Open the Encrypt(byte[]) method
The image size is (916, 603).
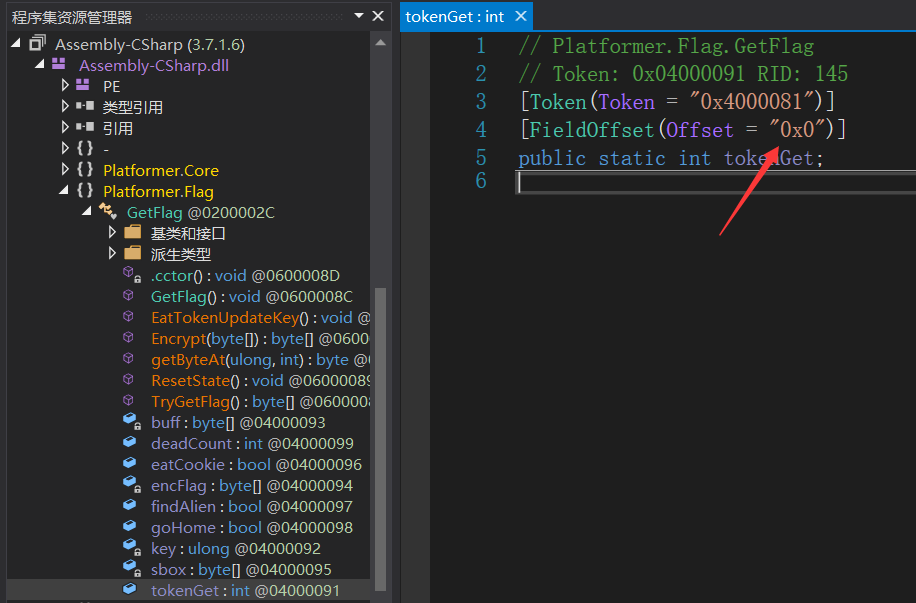tap(260, 339)
